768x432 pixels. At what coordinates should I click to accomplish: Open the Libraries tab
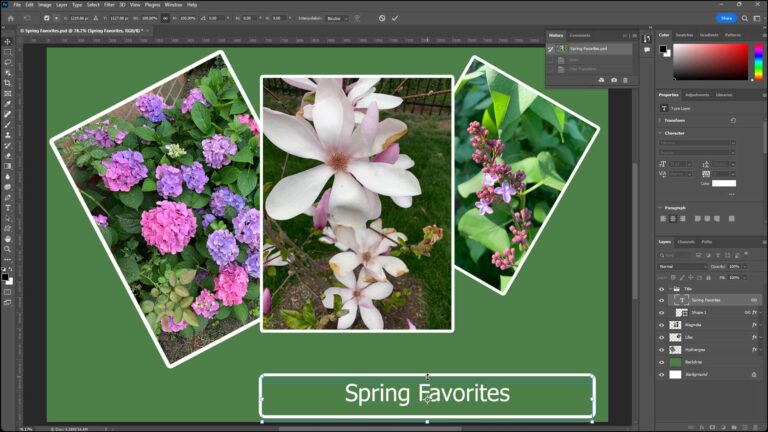click(x=724, y=95)
